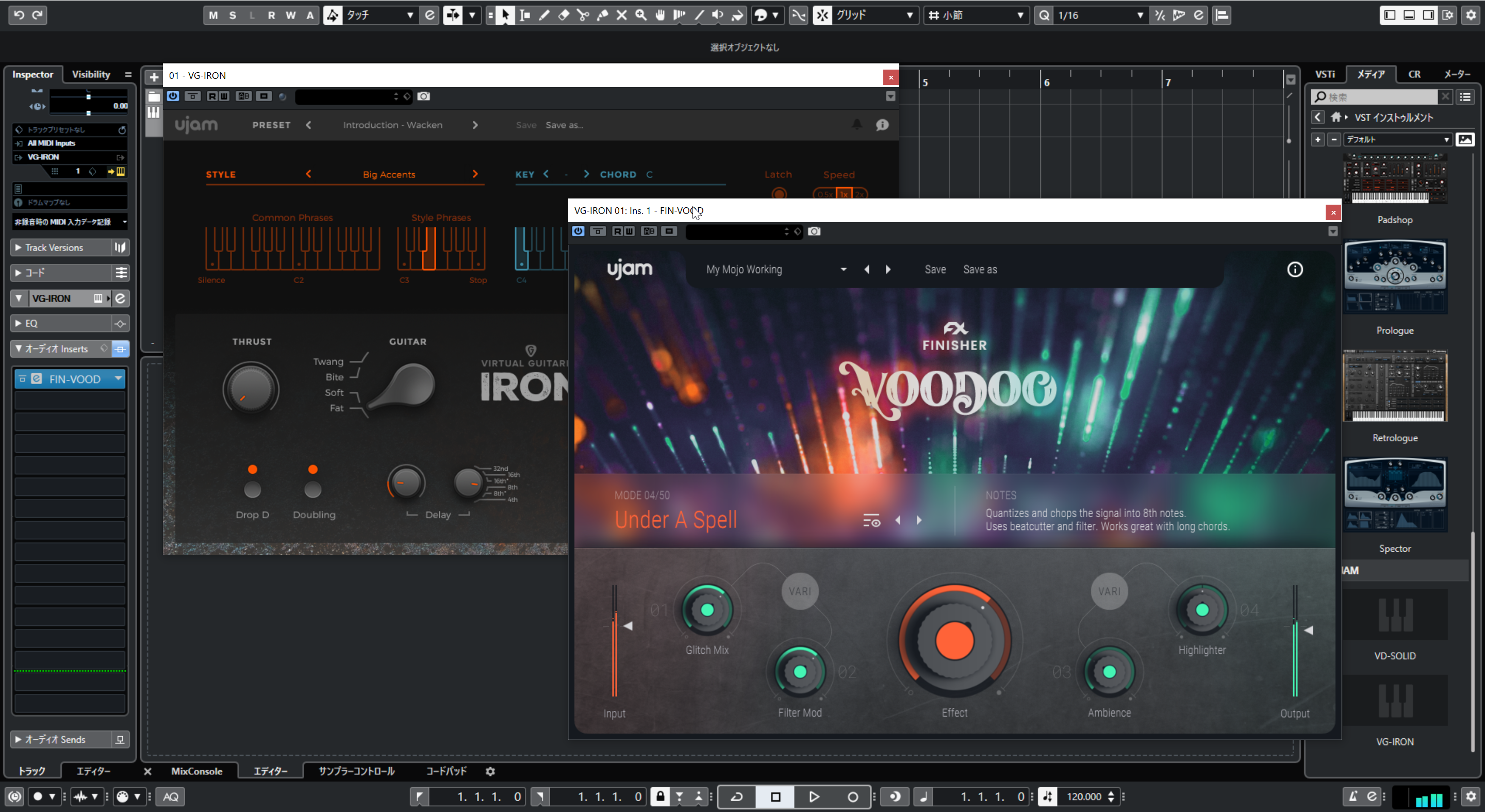Open the editor e icon on VG-IRON inspector row
Image resolution: width=1485 pixels, height=812 pixels.
click(x=121, y=299)
